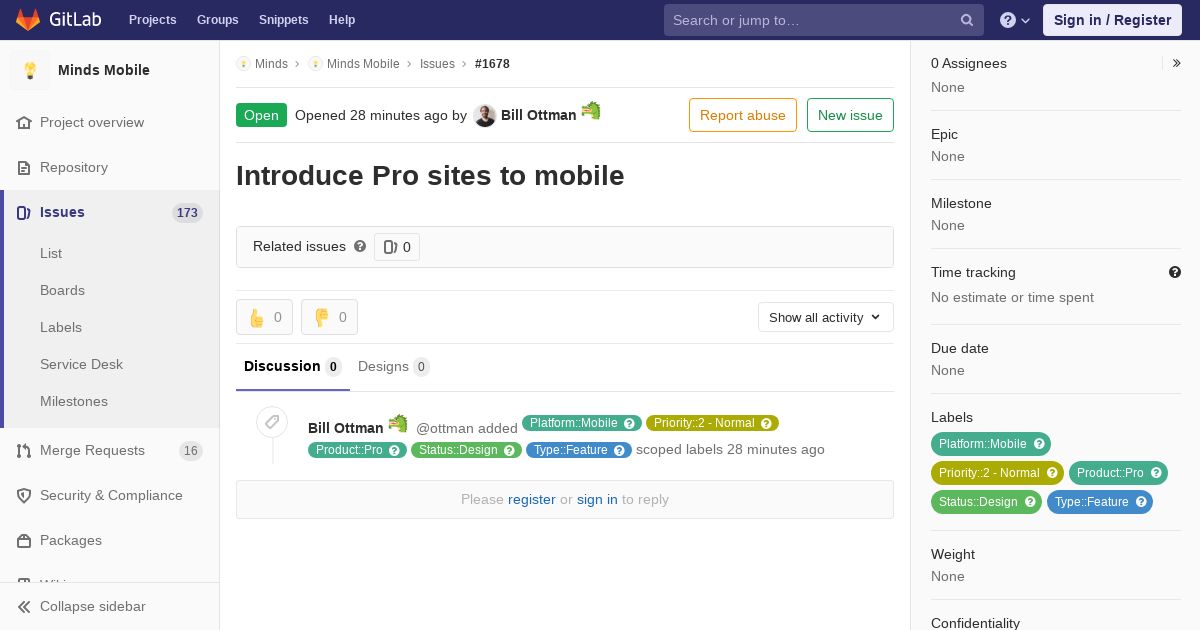Click related issues count badge
This screenshot has height=630, width=1200.
tap(397, 247)
